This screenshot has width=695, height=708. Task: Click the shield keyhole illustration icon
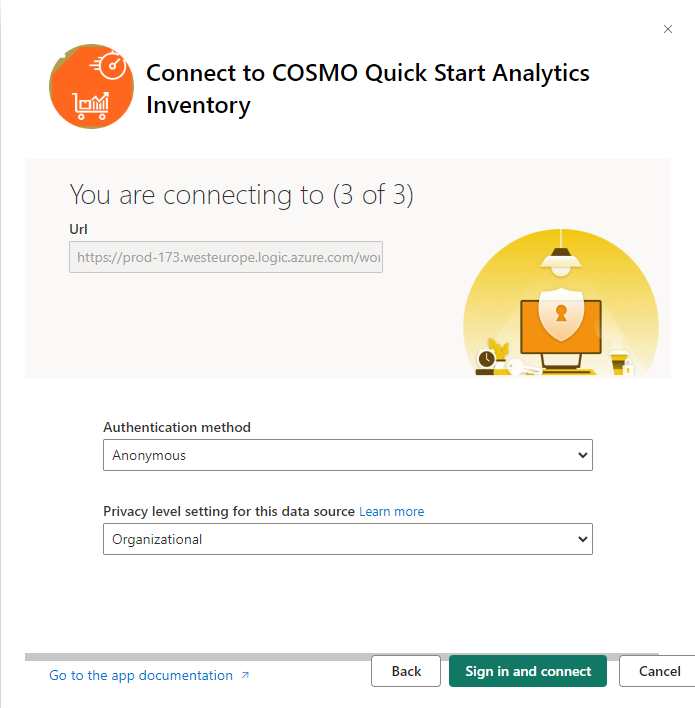point(560,316)
